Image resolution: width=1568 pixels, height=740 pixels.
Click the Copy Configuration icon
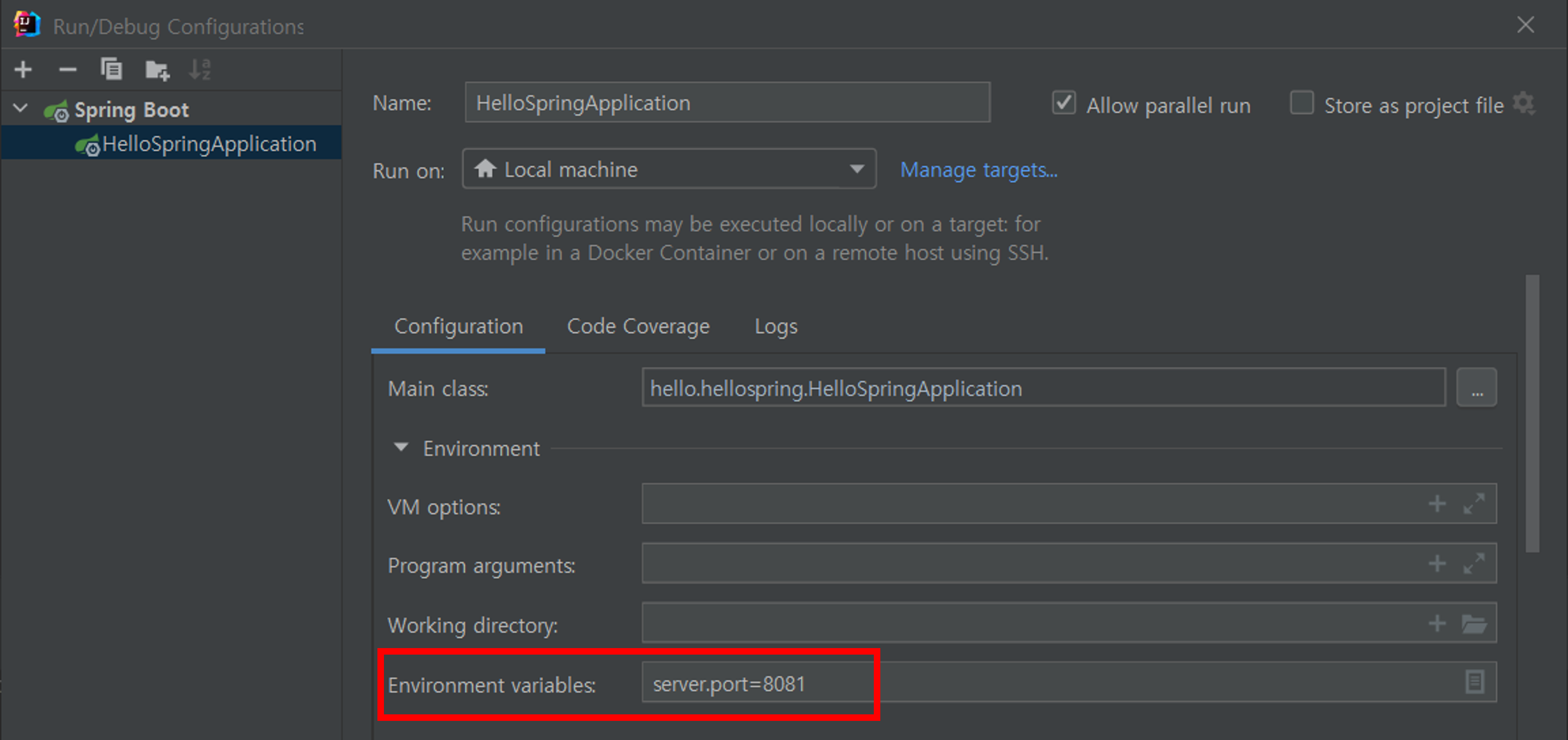112,70
